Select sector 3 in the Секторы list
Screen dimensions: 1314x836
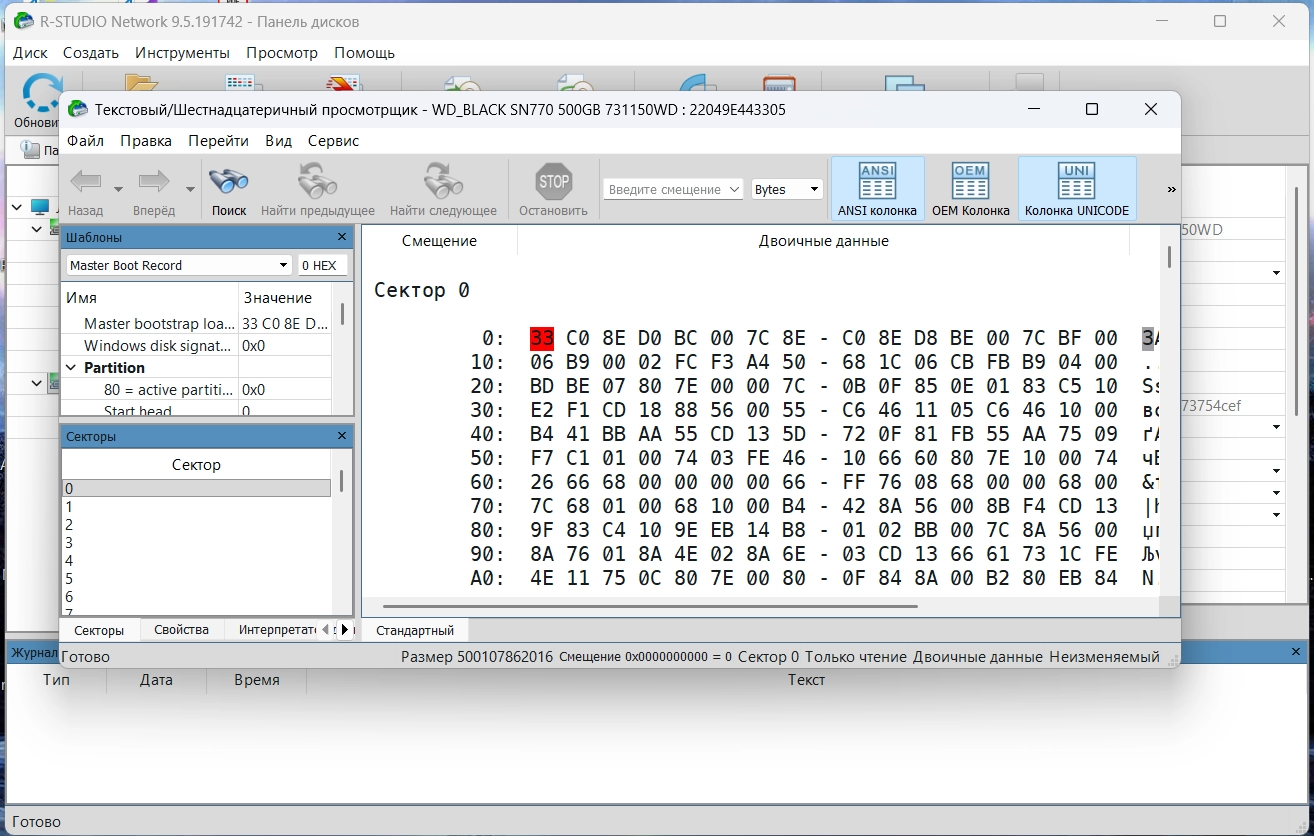(x=196, y=543)
